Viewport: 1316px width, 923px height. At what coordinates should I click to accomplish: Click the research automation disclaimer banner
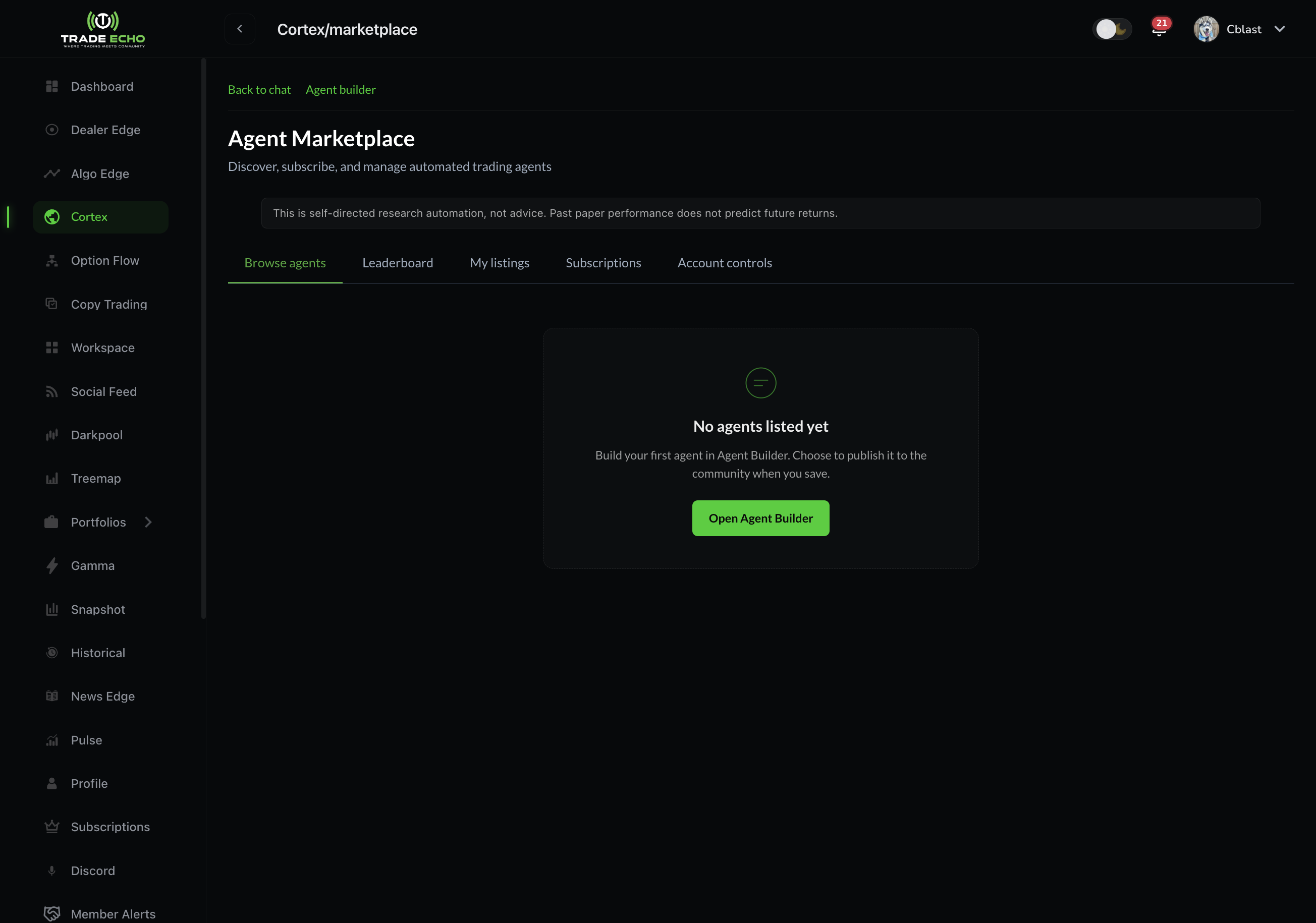tap(760, 213)
